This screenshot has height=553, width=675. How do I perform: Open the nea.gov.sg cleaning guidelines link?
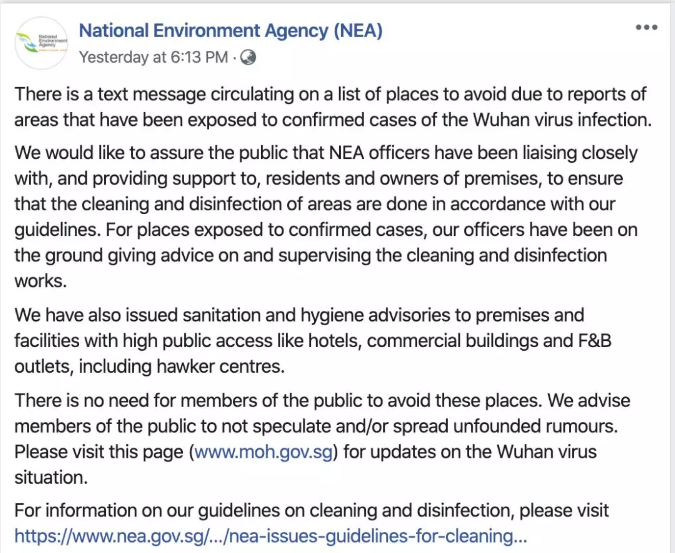270,534
